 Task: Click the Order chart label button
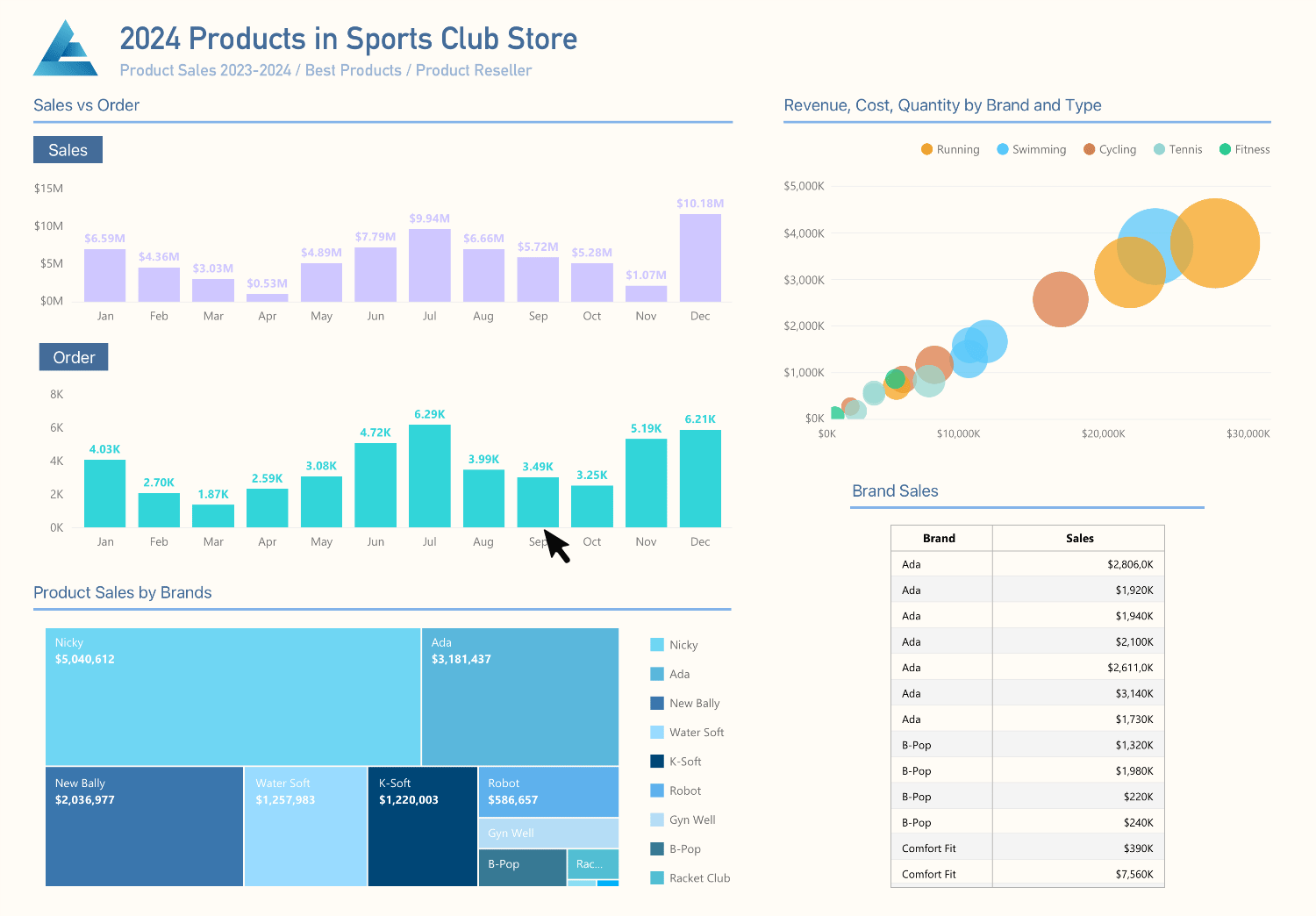(74, 357)
